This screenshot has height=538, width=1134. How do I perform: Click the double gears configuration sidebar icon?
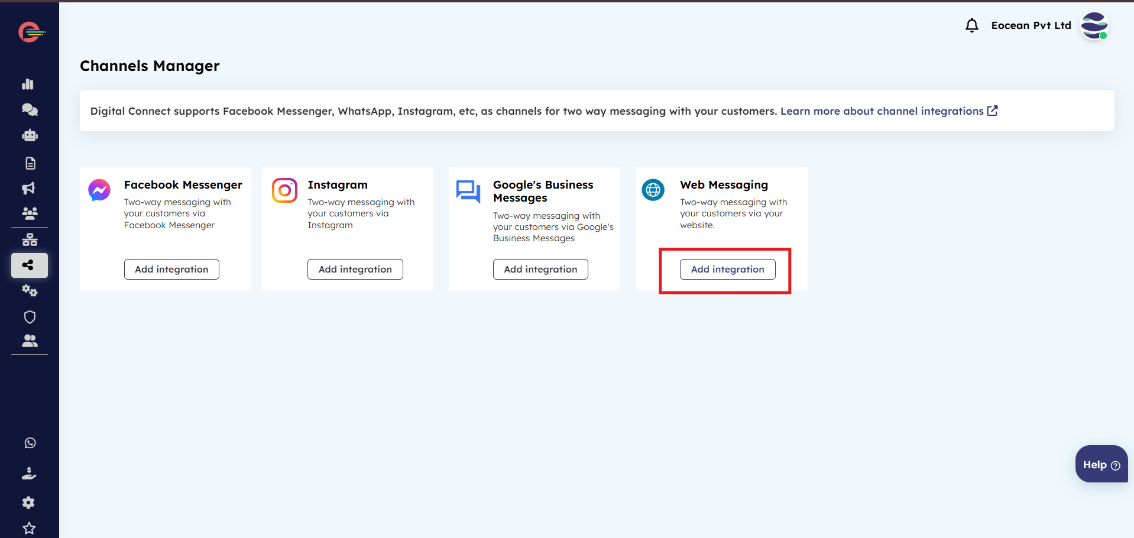[x=29, y=290]
